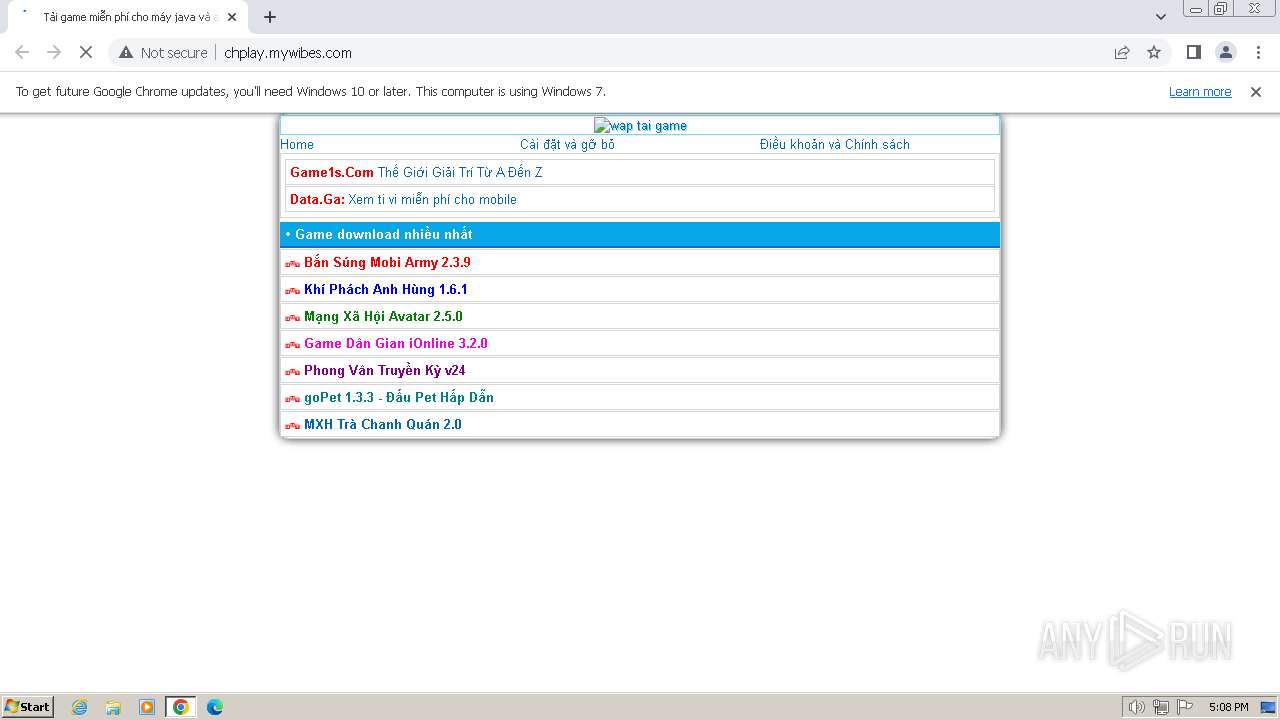Click the browser back arrow
1280x720 pixels.
(22, 53)
